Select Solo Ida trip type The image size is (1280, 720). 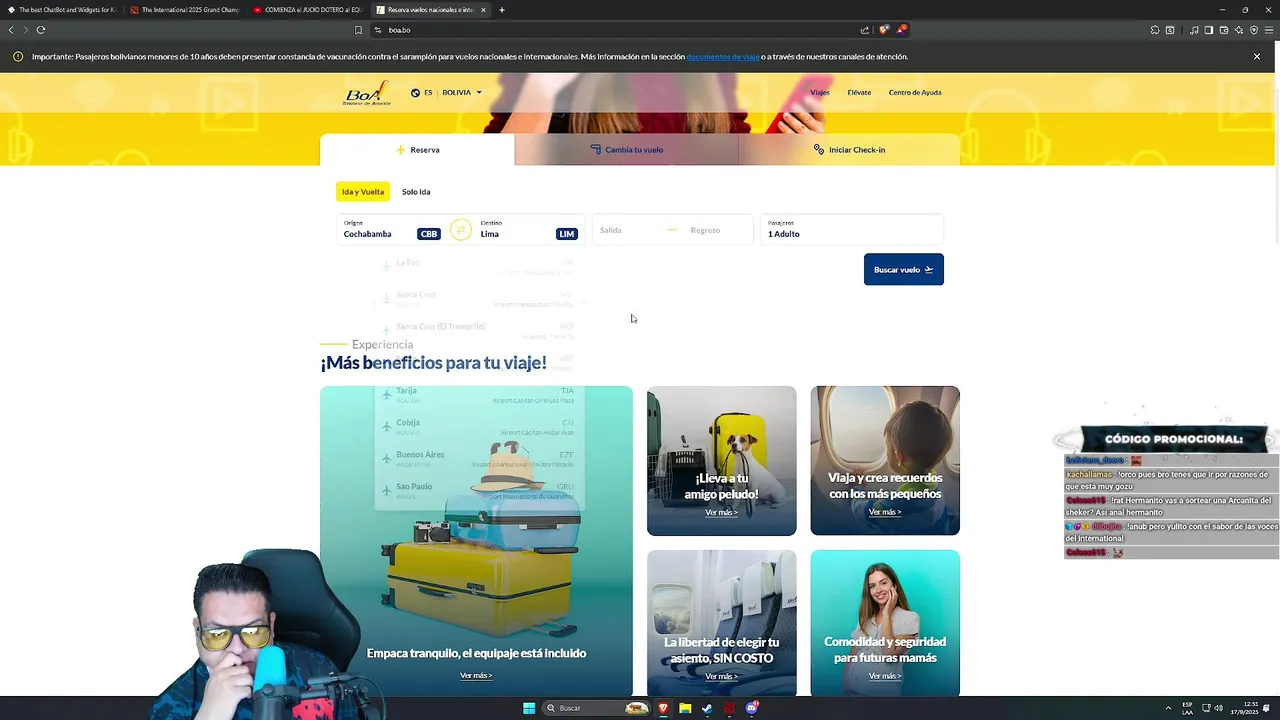[416, 192]
